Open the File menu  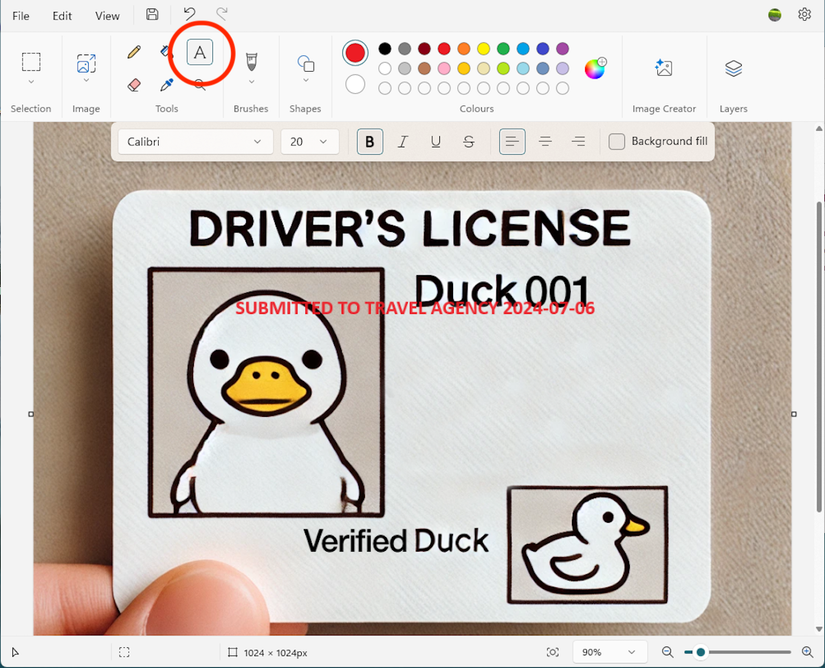[x=21, y=16]
